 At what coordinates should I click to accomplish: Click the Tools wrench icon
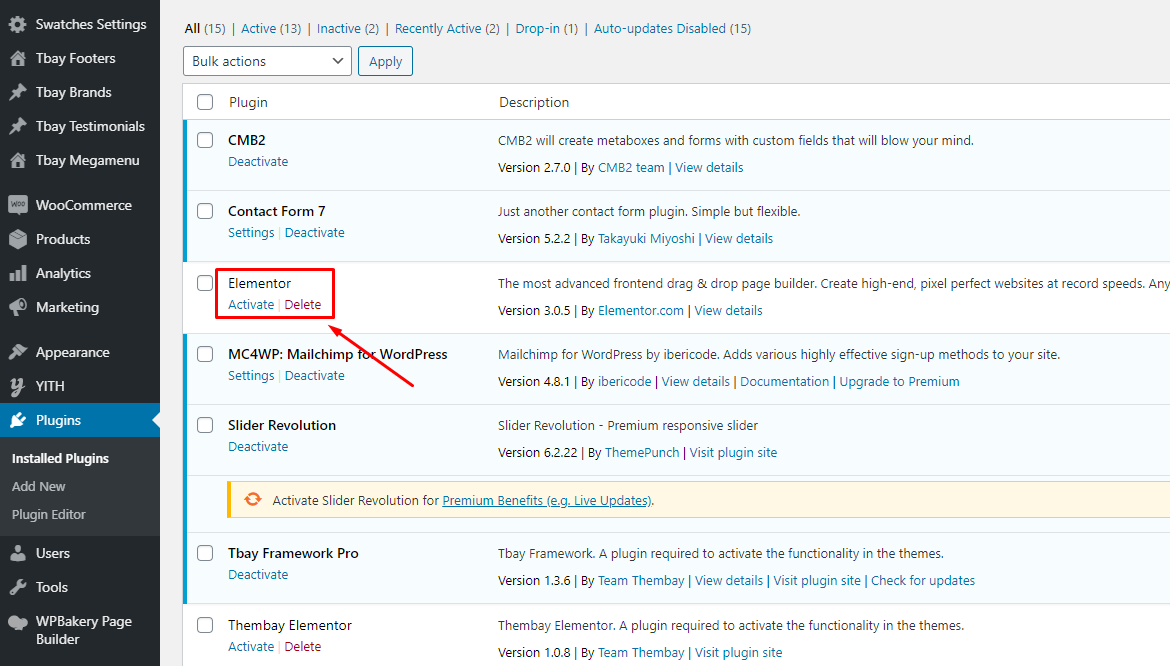(x=18, y=588)
